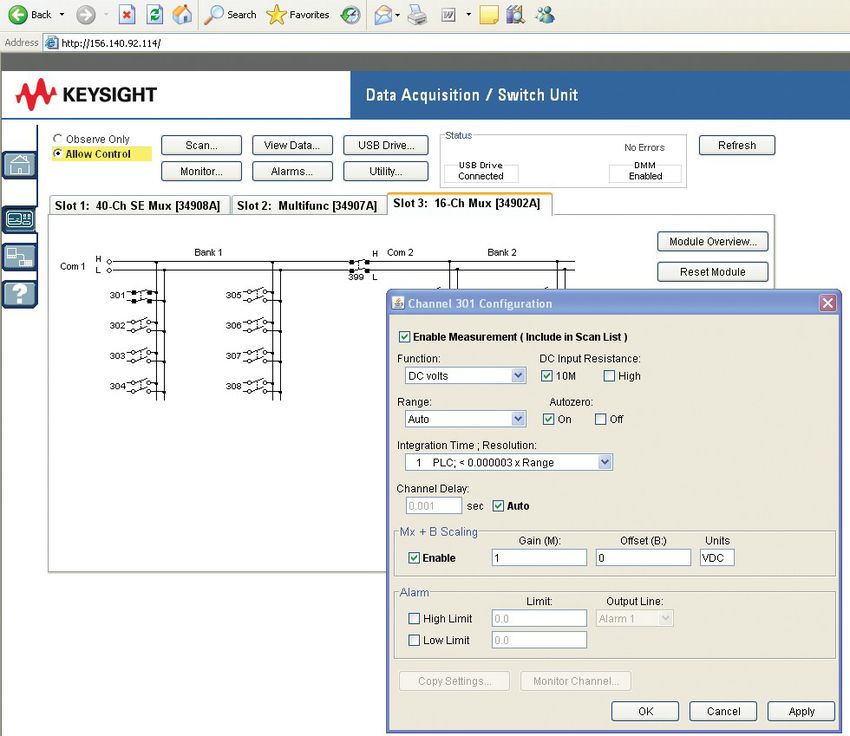Open the browser Back history dropdown arrow
This screenshot has width=850, height=736.
(62, 15)
